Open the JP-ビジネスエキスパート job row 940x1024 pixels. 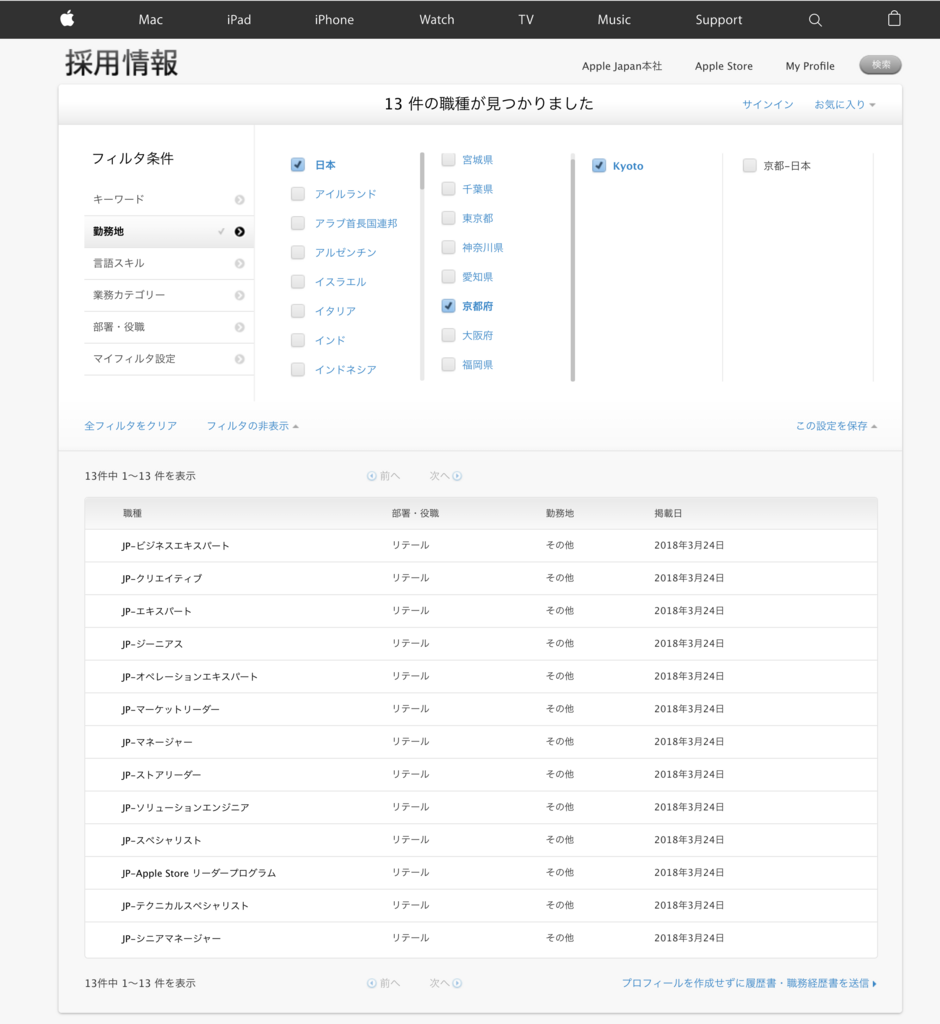tap(481, 545)
